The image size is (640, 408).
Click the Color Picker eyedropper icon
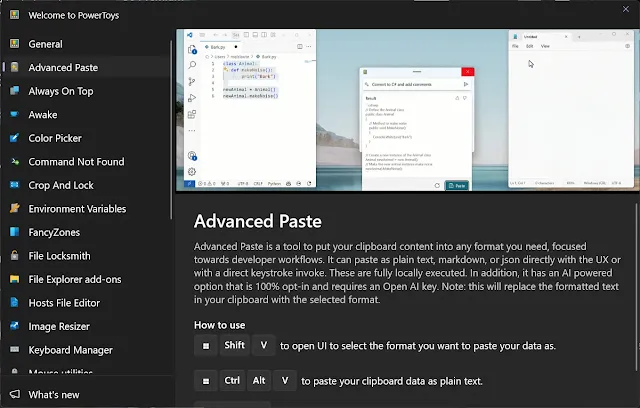(15, 138)
